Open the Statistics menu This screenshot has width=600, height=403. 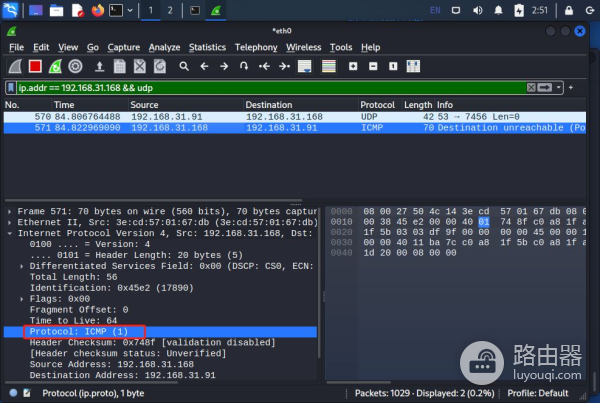click(207, 47)
